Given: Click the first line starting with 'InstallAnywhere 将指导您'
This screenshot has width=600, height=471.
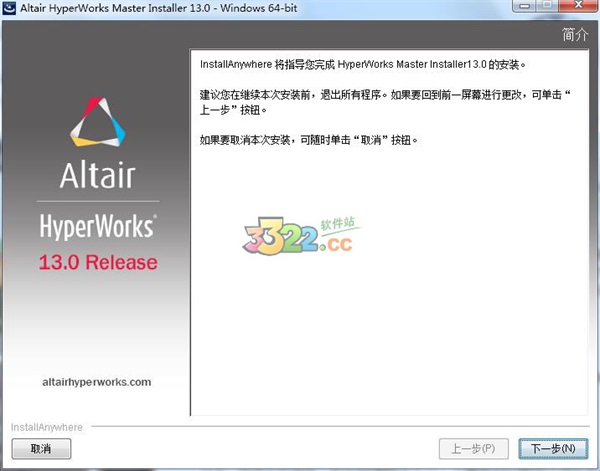Looking at the screenshot, I should (x=362, y=64).
